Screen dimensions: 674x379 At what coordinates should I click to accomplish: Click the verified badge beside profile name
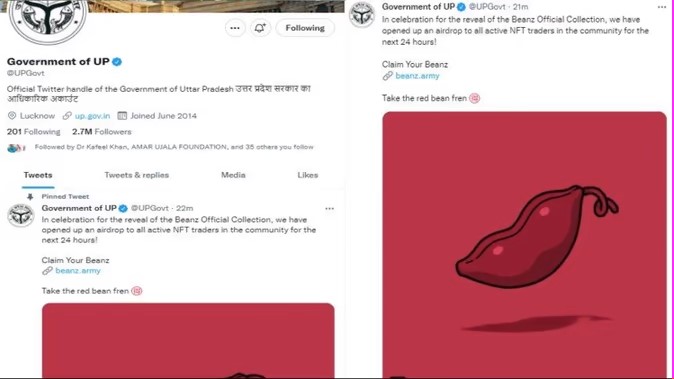[117, 62]
